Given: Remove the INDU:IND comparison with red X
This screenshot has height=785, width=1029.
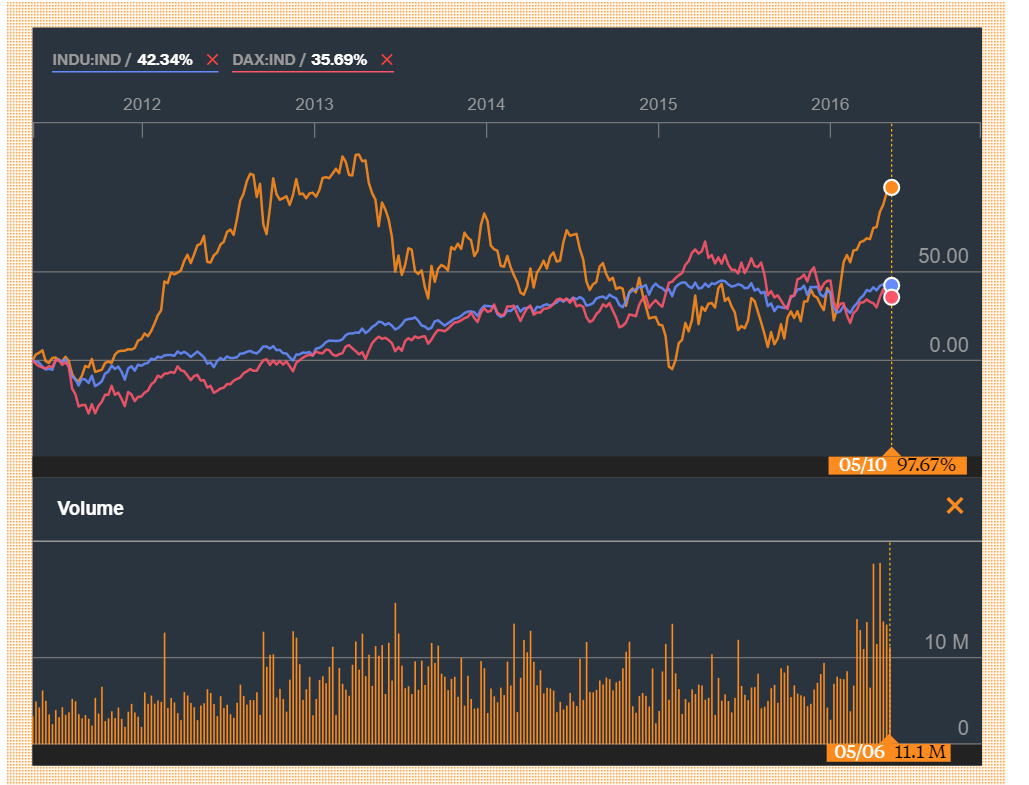Looking at the screenshot, I should point(212,60).
